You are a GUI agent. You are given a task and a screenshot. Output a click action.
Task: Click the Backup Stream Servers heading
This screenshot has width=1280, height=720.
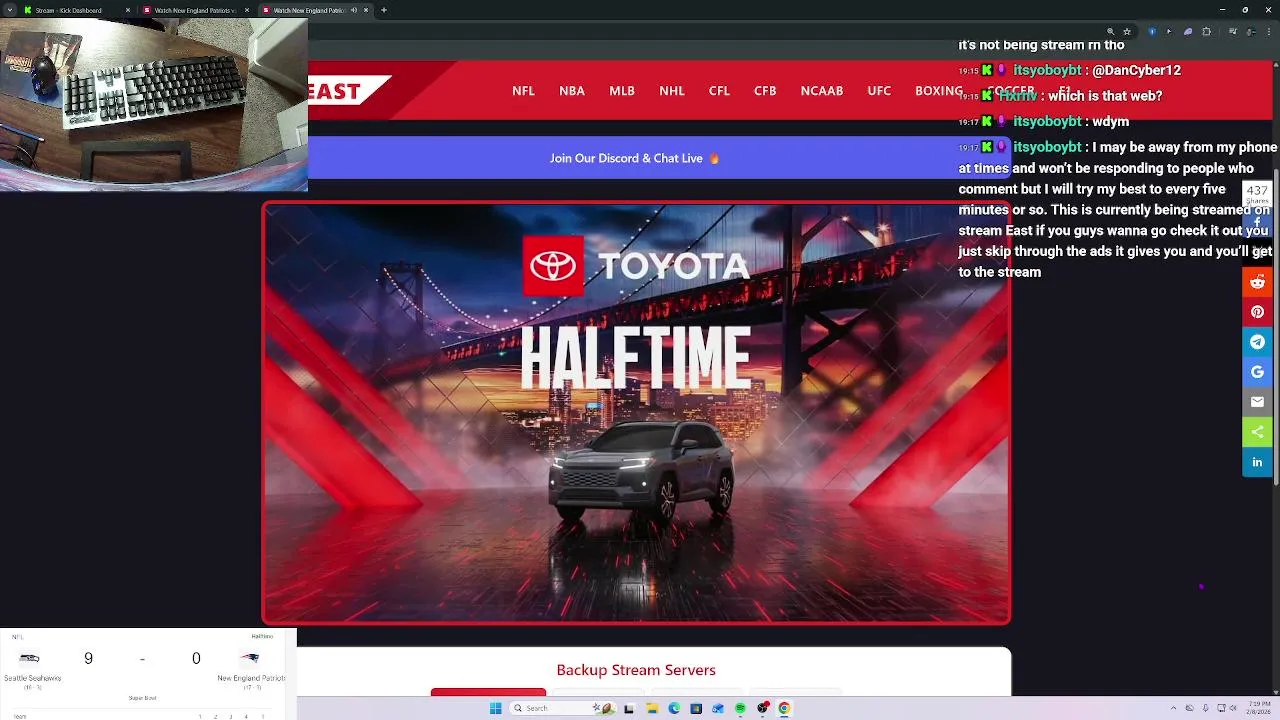[x=636, y=670]
